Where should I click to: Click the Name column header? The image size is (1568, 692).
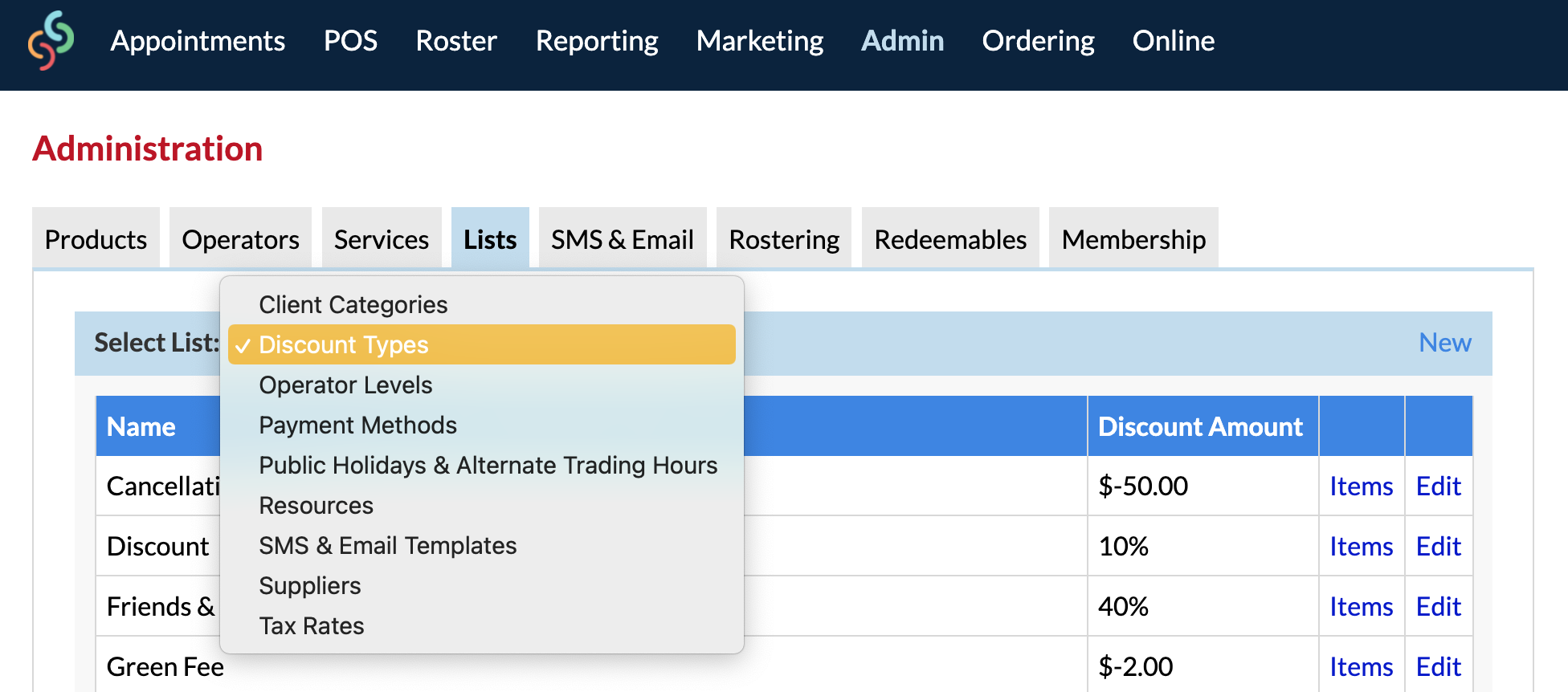coord(141,426)
